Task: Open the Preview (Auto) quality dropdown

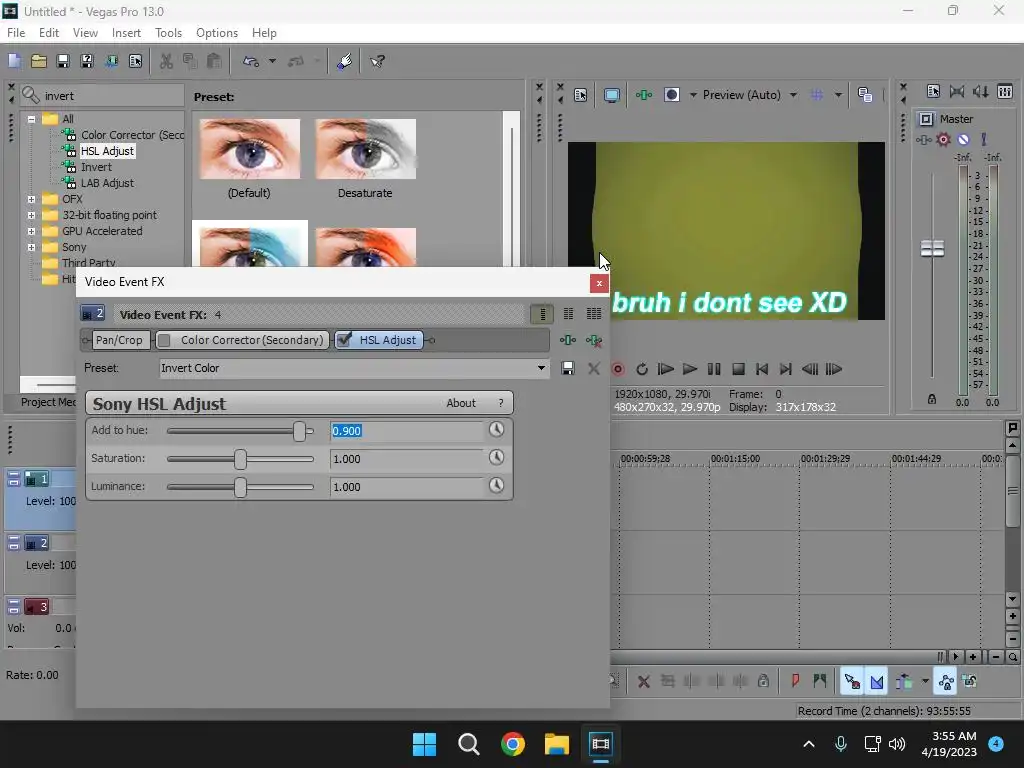Action: coord(793,95)
